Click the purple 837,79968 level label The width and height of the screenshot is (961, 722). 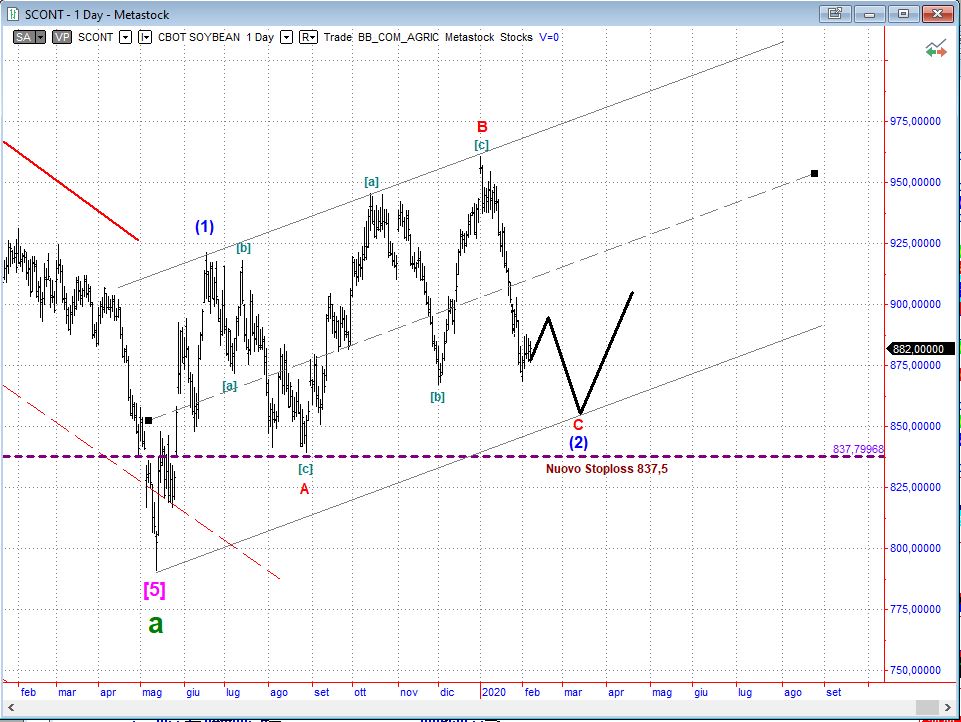[858, 449]
